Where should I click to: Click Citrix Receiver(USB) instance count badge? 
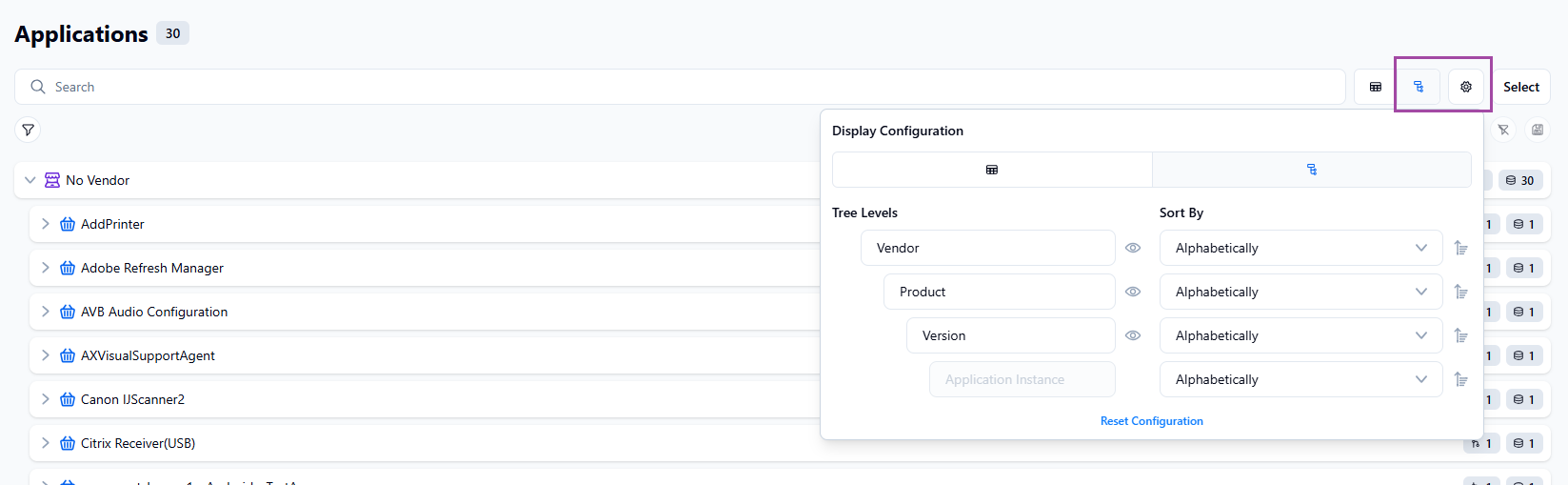pyautogui.click(x=1524, y=443)
